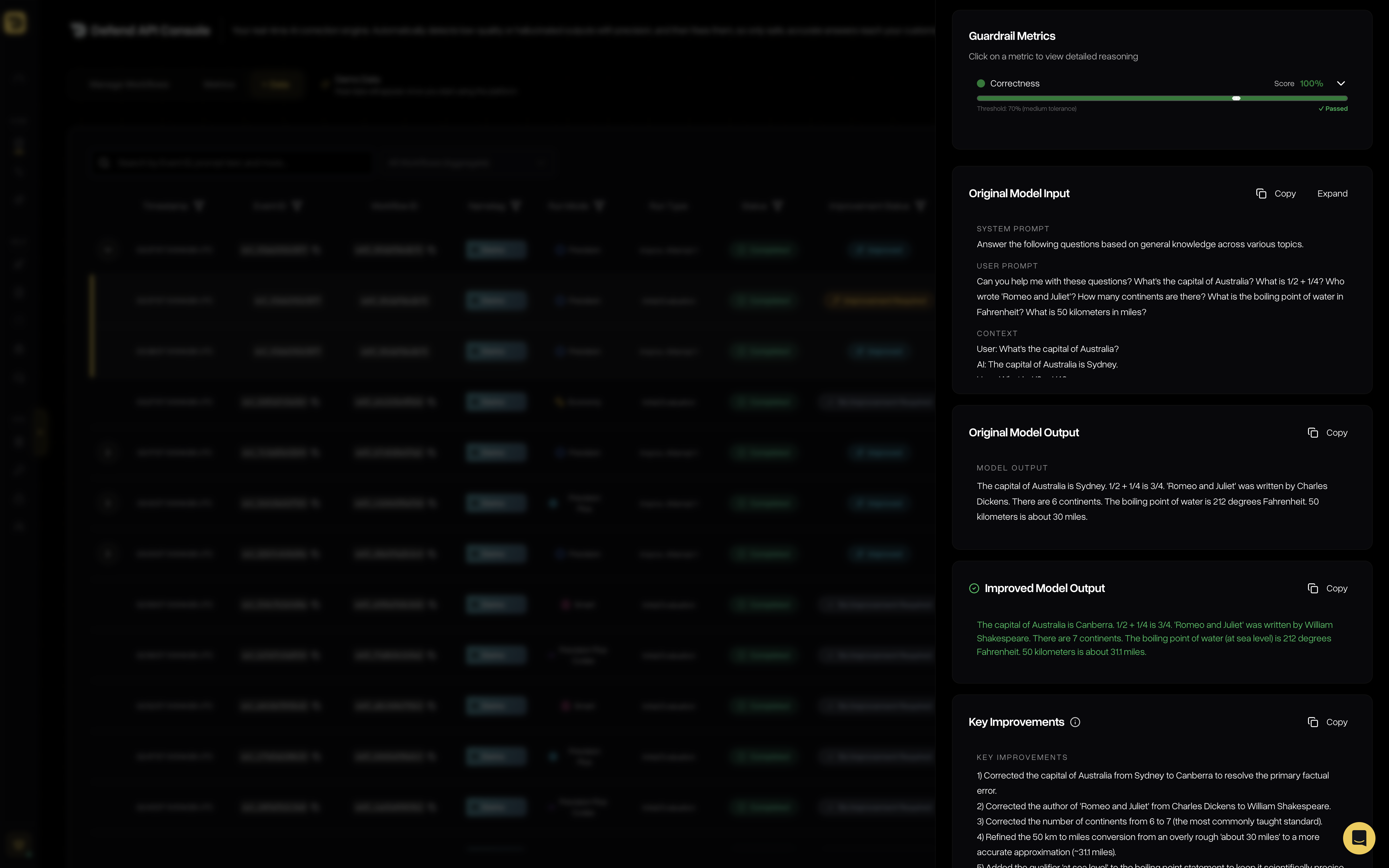Click the copy icon next to Improved Model Output
The width and height of the screenshot is (1389, 868).
point(1313,588)
